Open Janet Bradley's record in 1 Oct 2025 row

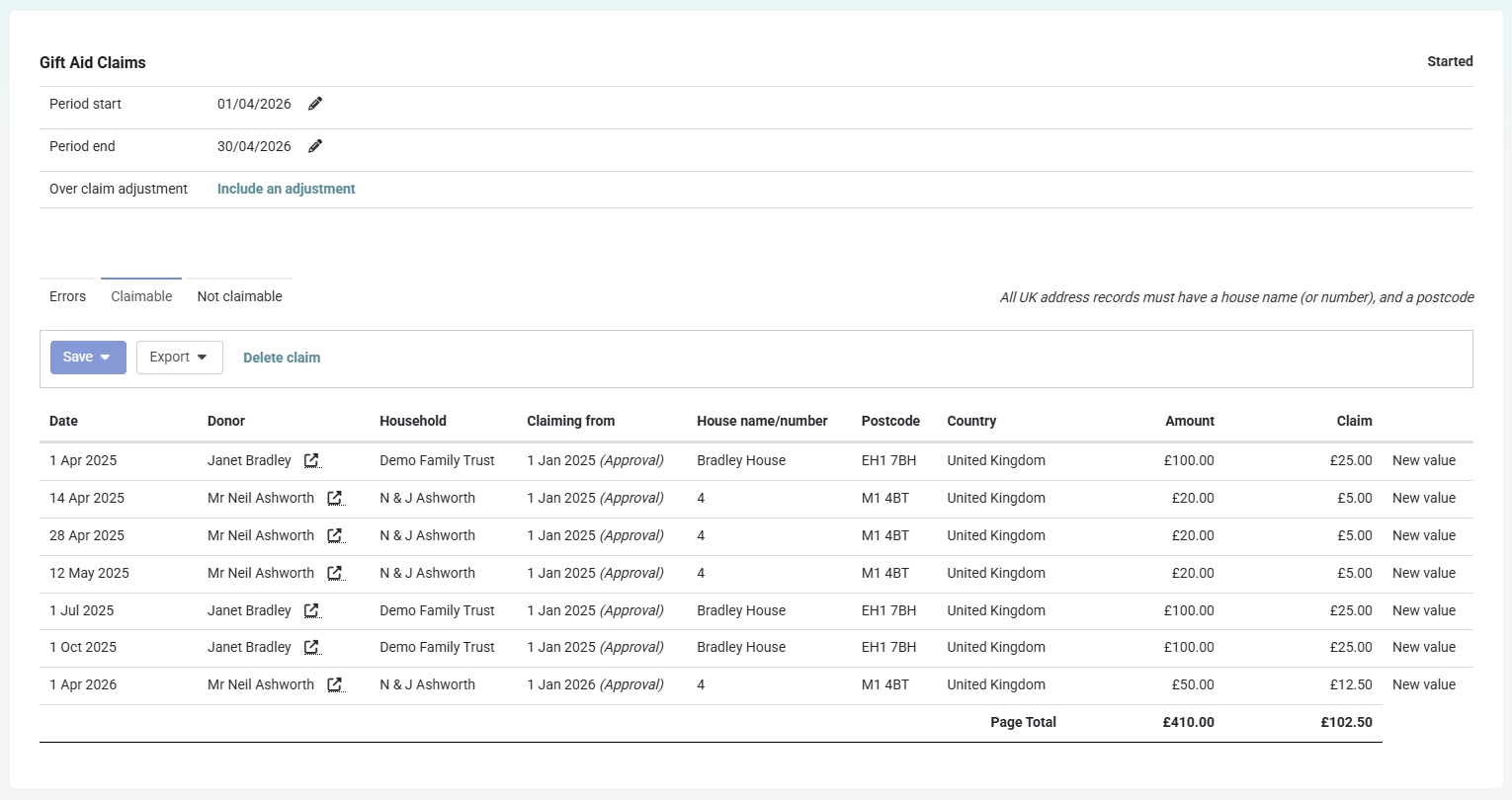click(312, 647)
